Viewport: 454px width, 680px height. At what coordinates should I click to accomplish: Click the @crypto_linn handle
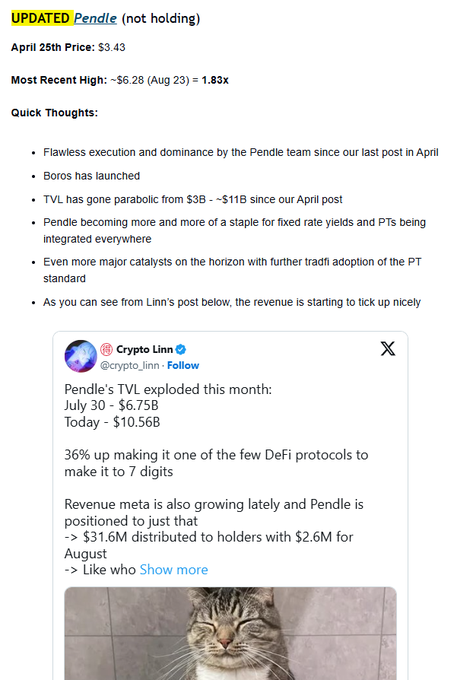click(x=130, y=366)
